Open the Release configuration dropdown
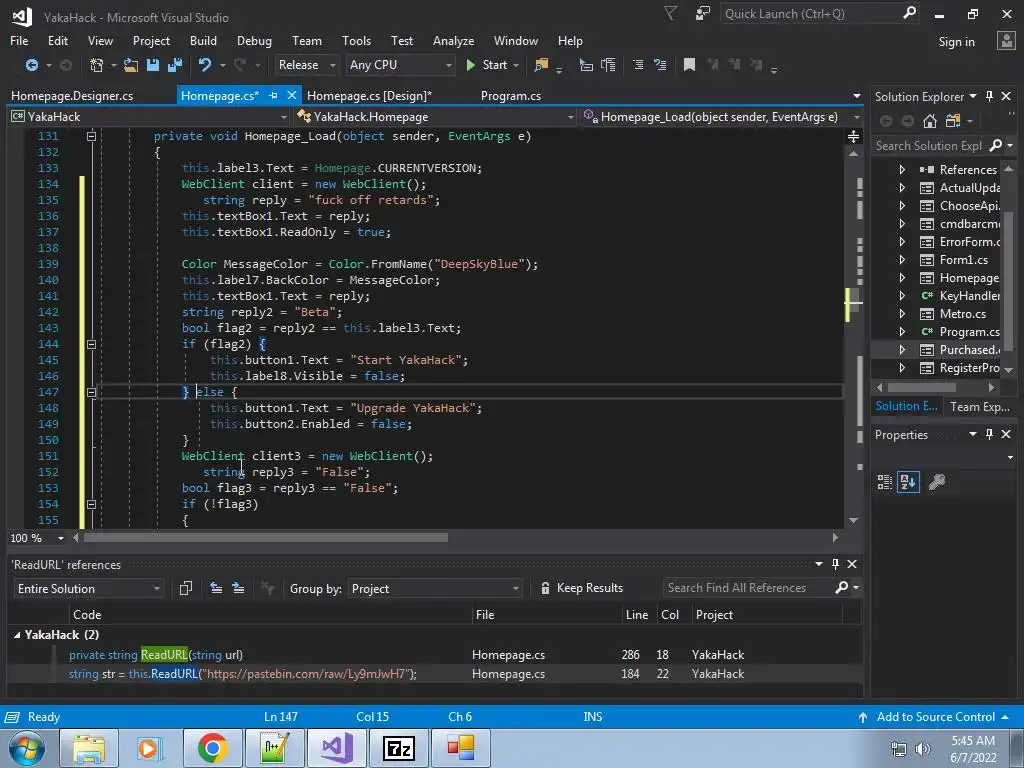Viewport: 1024px width, 768px height. [x=306, y=65]
